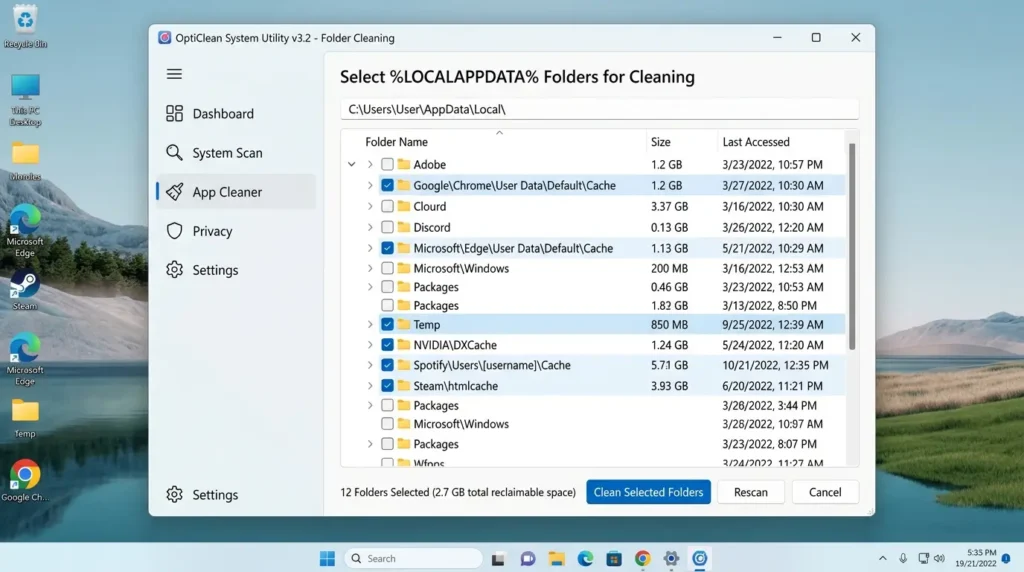Select the App Cleaner section
This screenshot has width=1024, height=572.
click(236, 192)
